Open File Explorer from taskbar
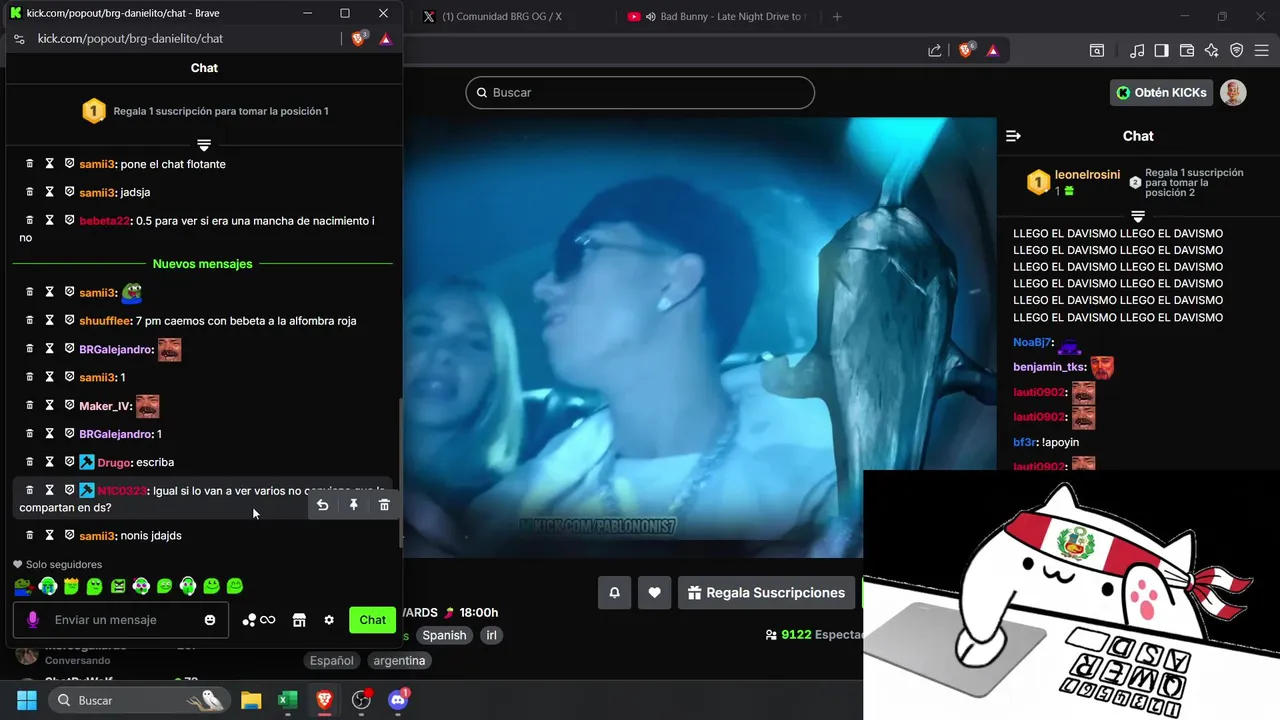This screenshot has width=1280, height=720. (x=251, y=700)
